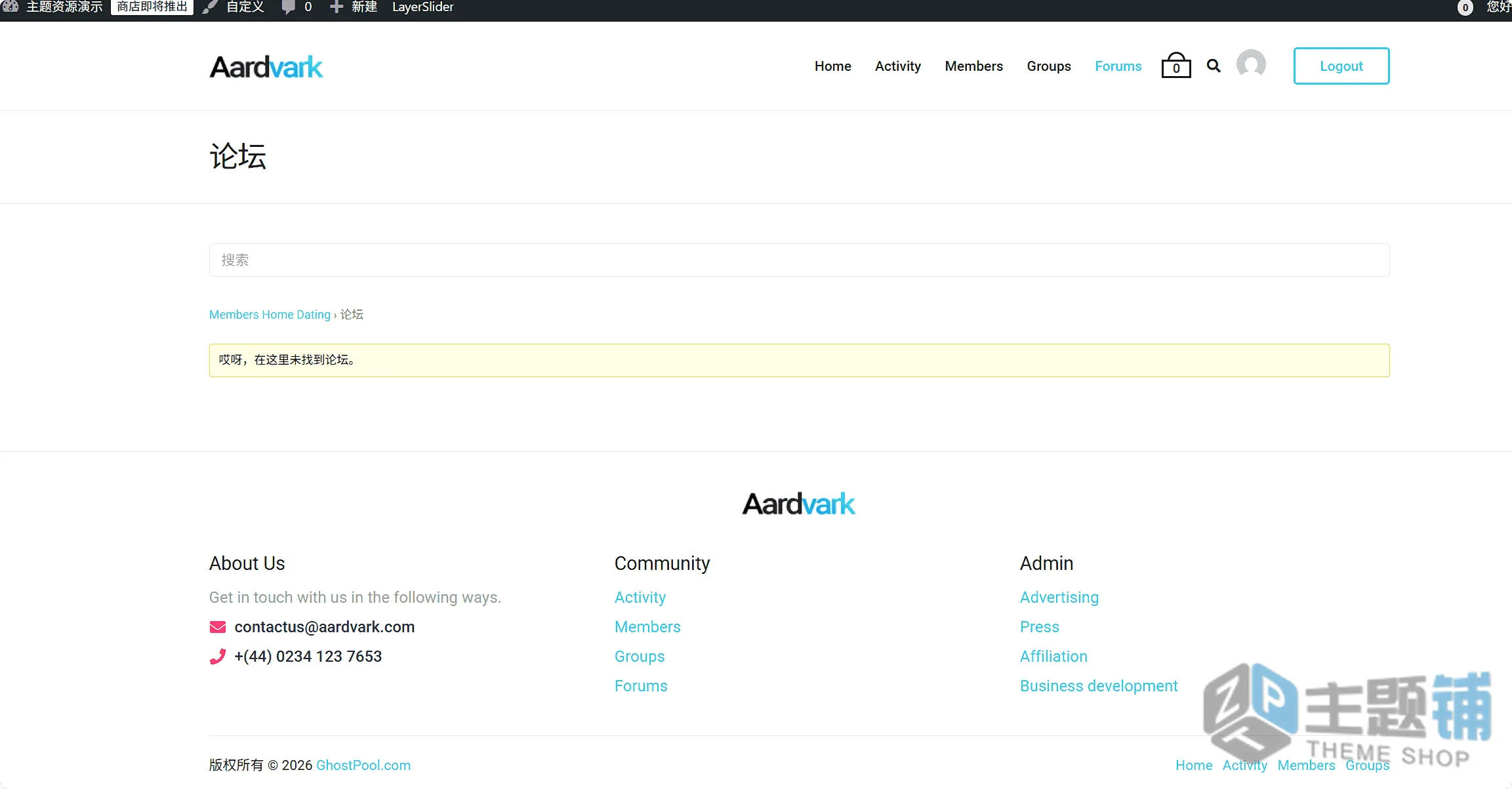
Task: Open Forums under the Community footer column
Action: click(640, 686)
